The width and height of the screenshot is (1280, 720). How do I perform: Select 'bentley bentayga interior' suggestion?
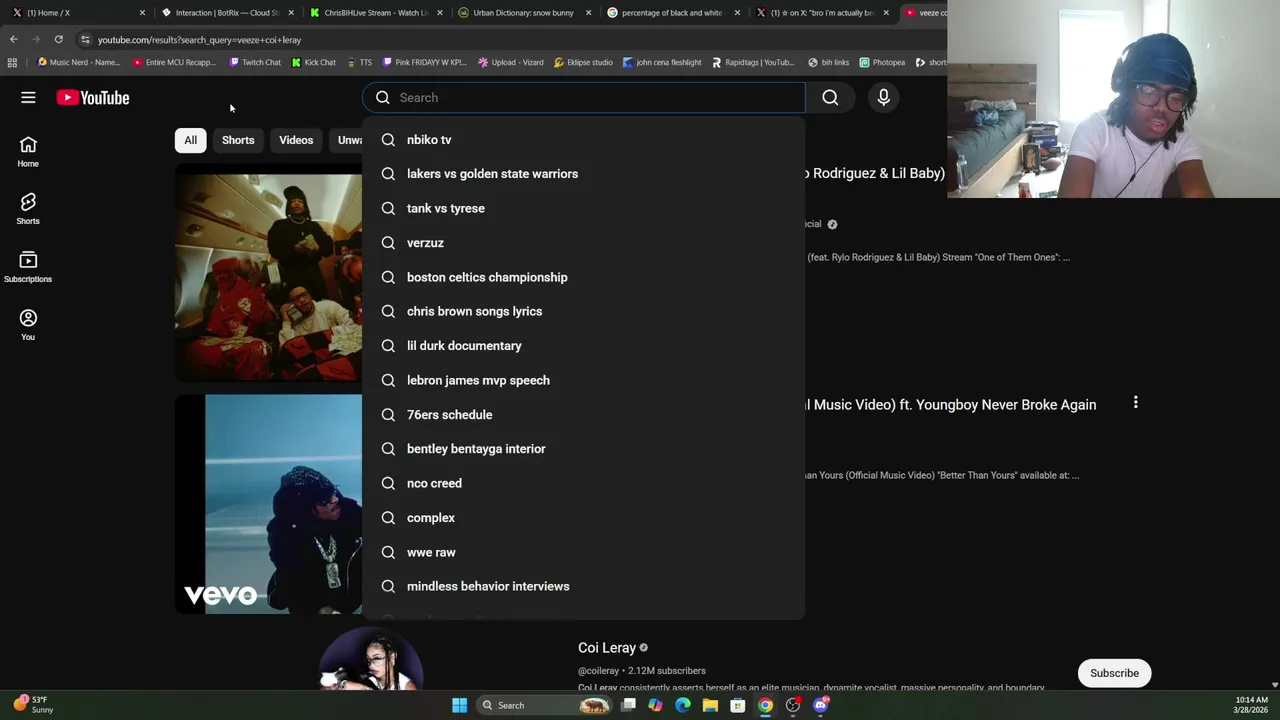pyautogui.click(x=584, y=449)
